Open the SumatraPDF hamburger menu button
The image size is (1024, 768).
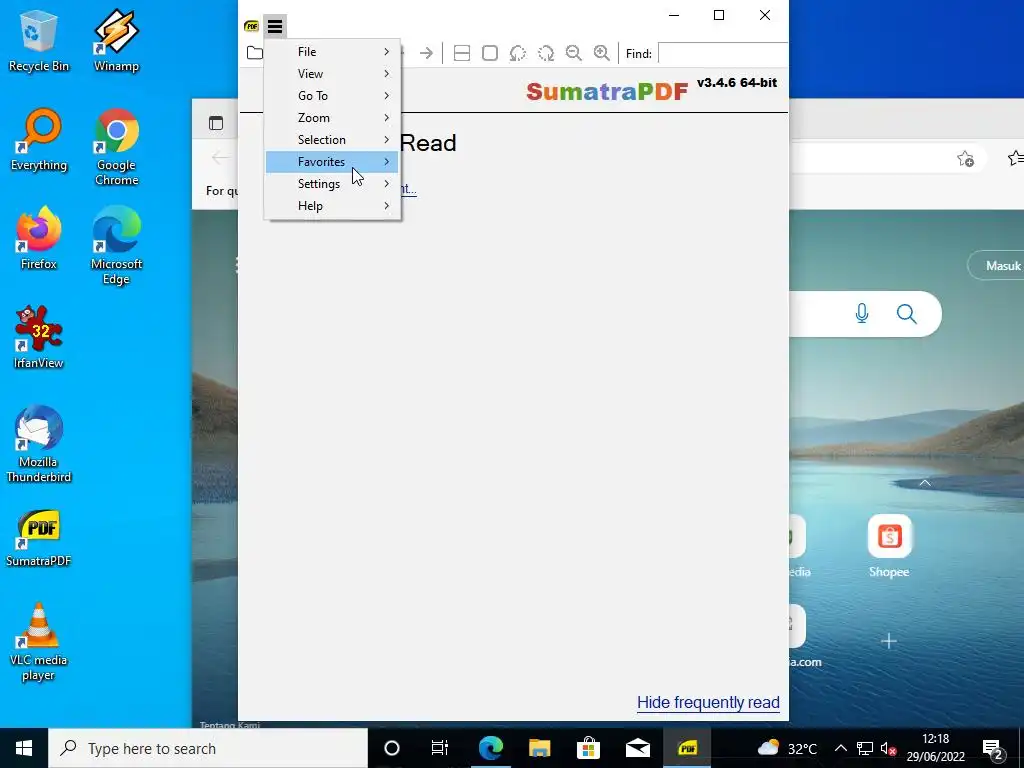tap(275, 26)
